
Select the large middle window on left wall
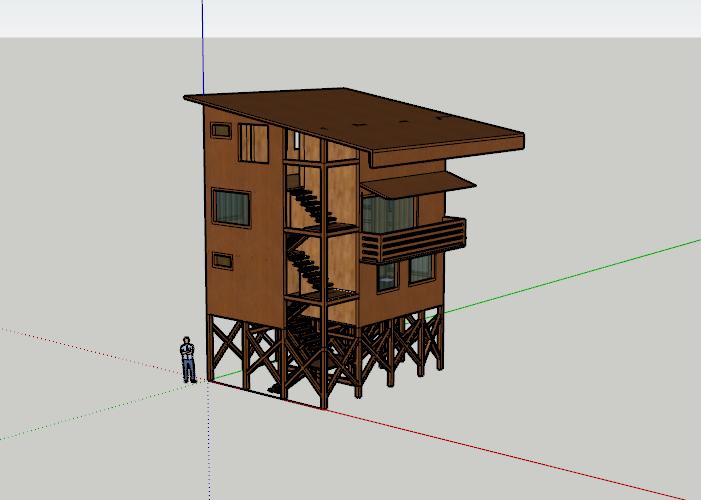231,207
